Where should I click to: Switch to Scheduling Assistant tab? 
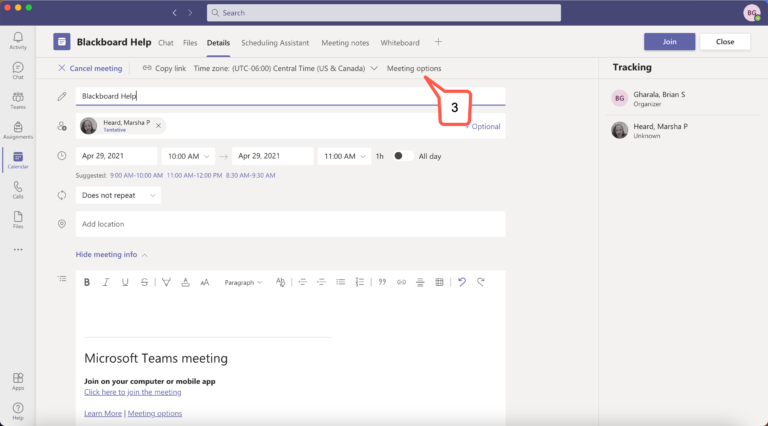(276, 43)
